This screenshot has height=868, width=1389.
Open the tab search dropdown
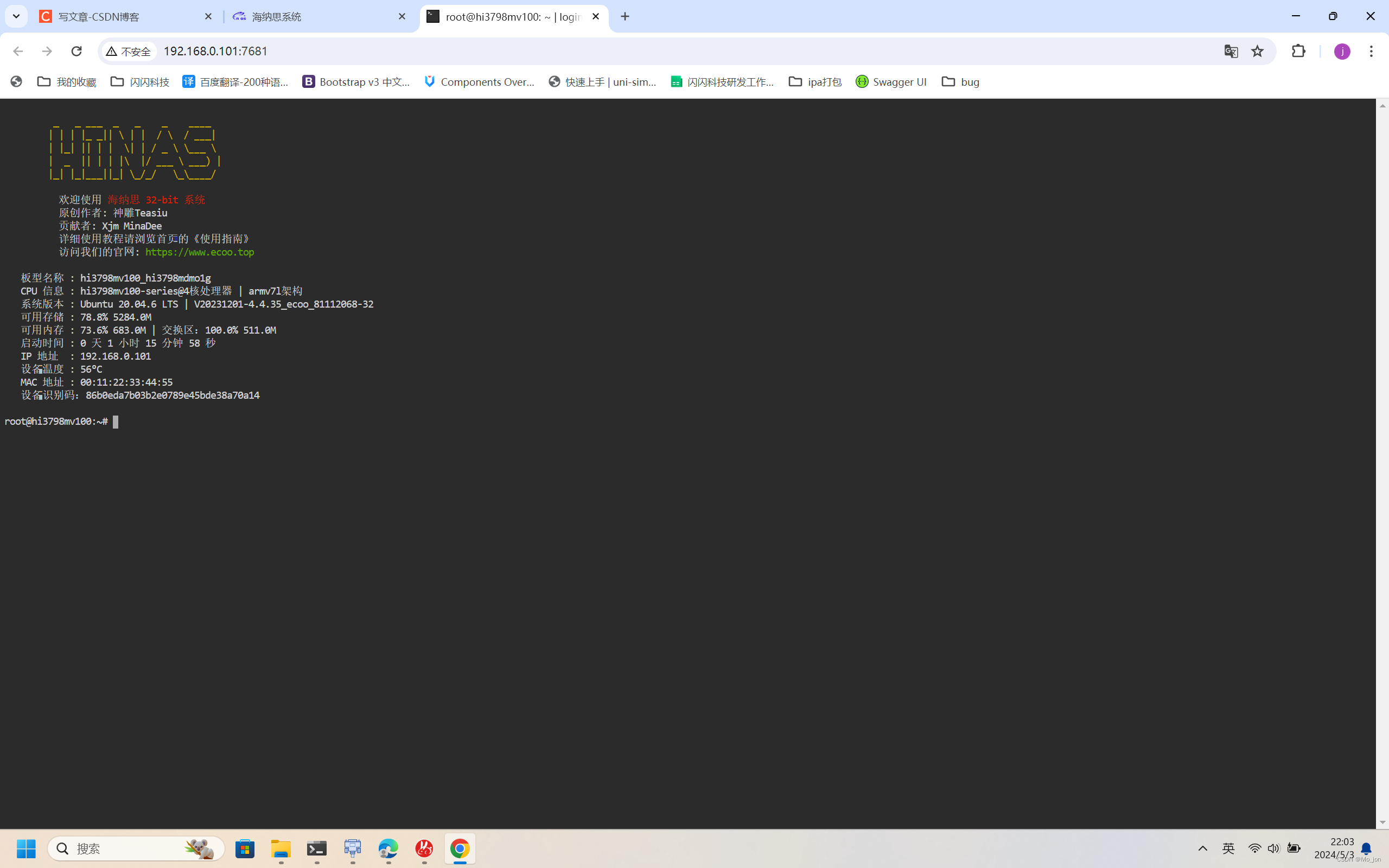pos(16,16)
